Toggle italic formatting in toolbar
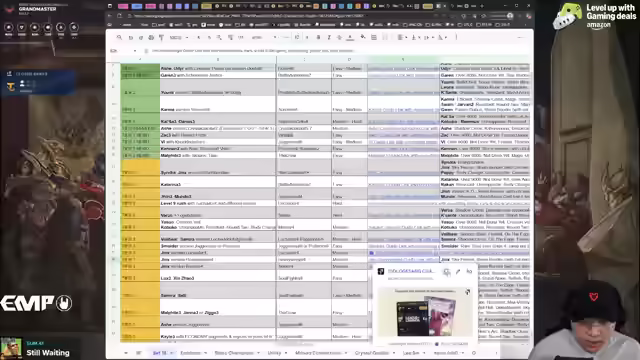Screen dimensions: 640x360 click(329, 37)
